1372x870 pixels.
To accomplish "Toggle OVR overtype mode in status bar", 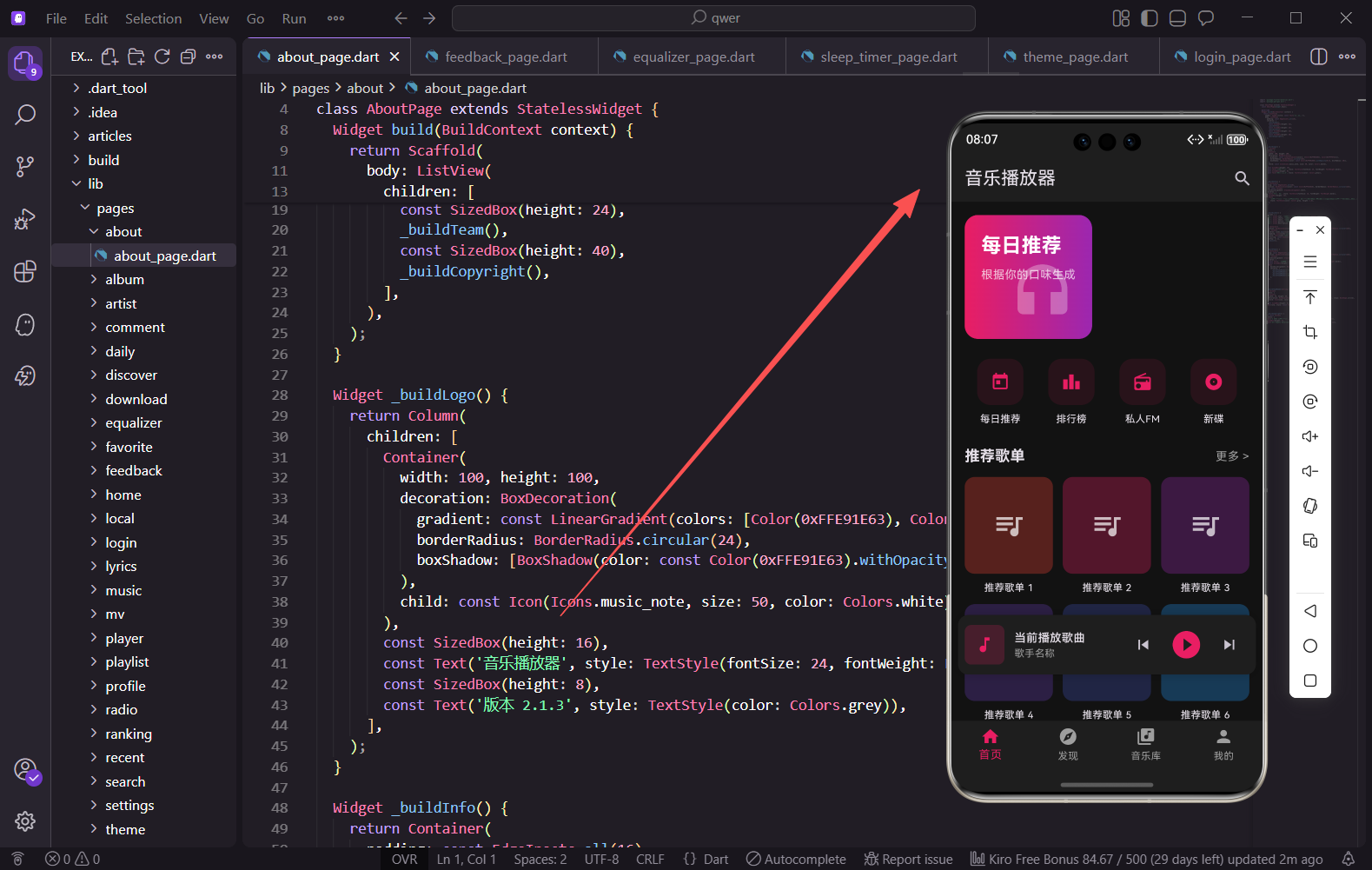I will 404,860.
